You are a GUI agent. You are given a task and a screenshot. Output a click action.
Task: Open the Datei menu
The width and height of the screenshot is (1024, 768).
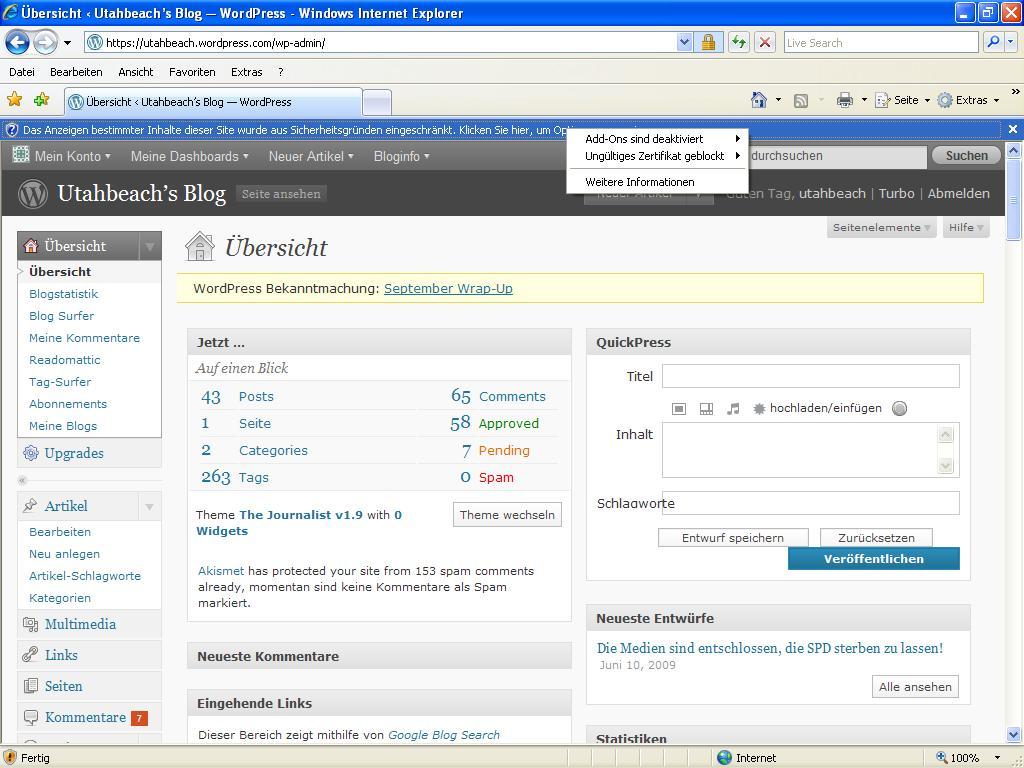point(22,72)
